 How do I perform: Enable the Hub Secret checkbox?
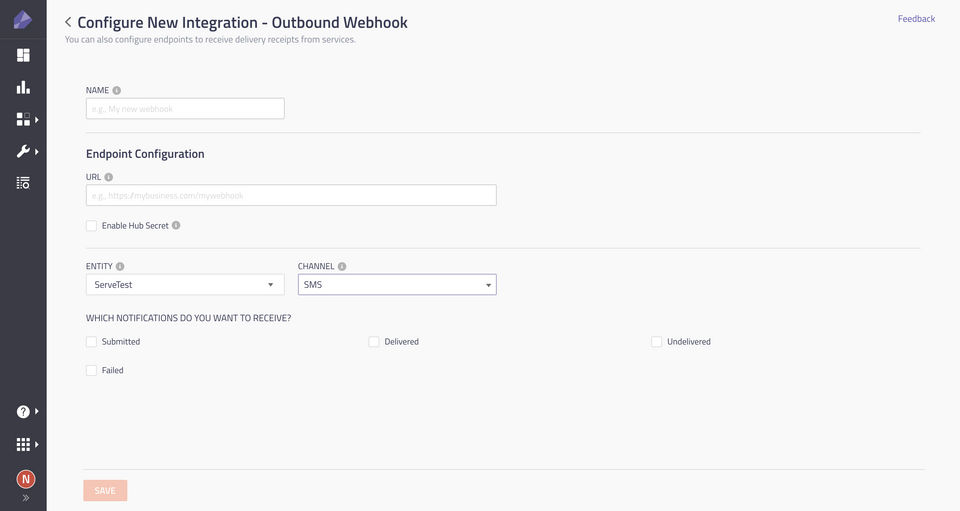coord(92,226)
